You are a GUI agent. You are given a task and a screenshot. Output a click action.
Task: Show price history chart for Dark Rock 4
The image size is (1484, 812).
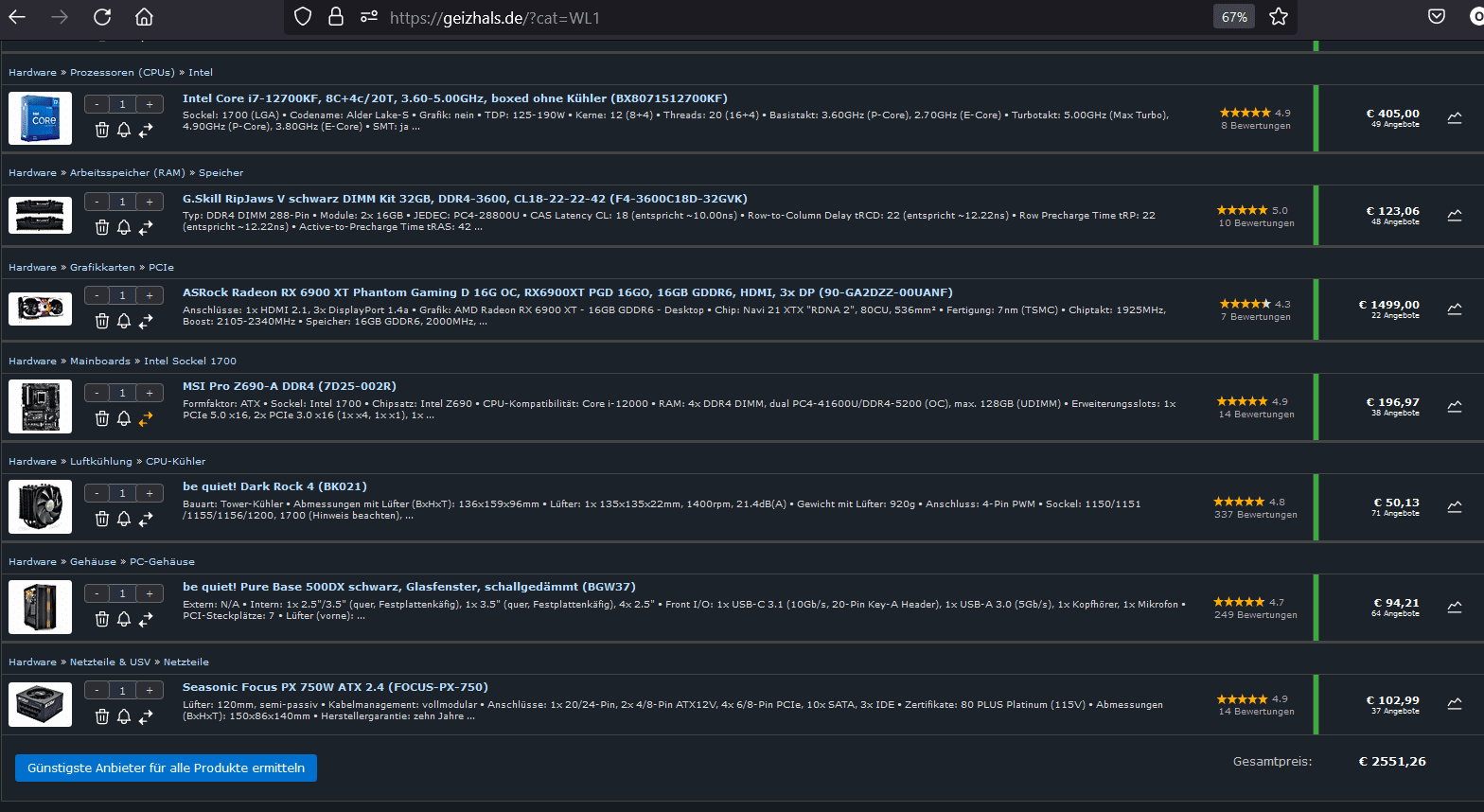pos(1455,507)
